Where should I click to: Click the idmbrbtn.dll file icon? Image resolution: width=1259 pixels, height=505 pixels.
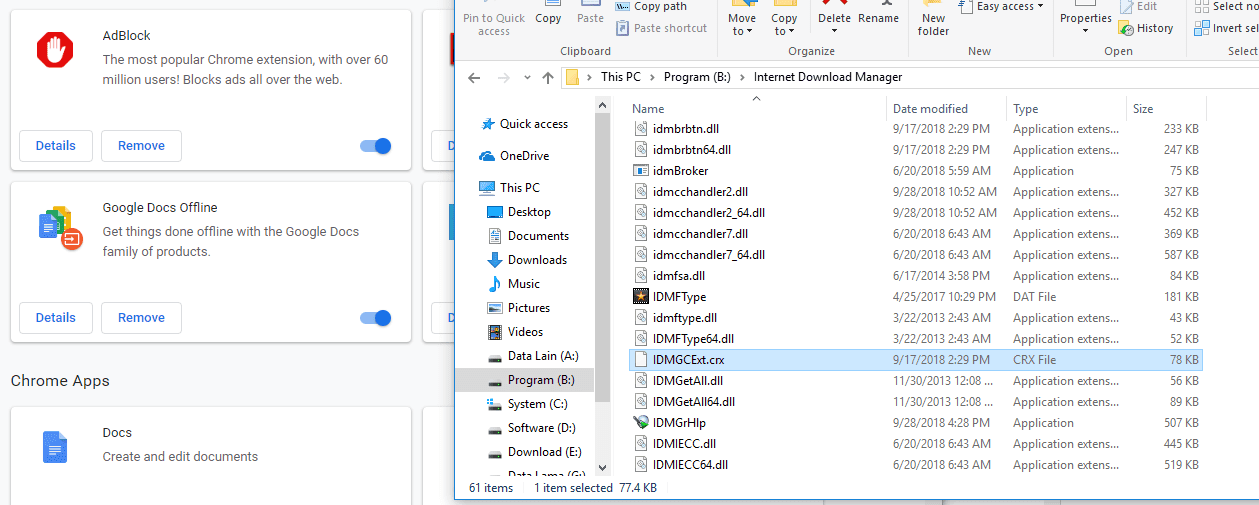click(641, 129)
